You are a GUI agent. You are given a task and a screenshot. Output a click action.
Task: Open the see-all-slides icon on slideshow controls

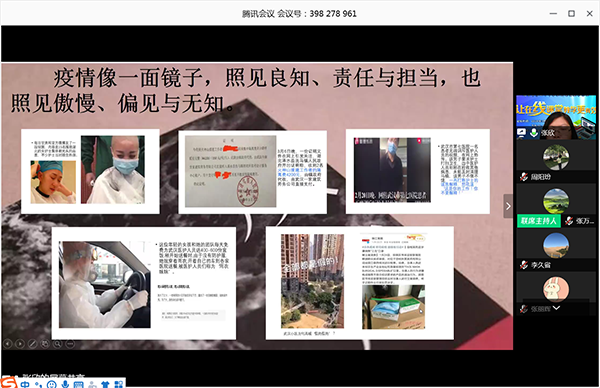click(45, 344)
